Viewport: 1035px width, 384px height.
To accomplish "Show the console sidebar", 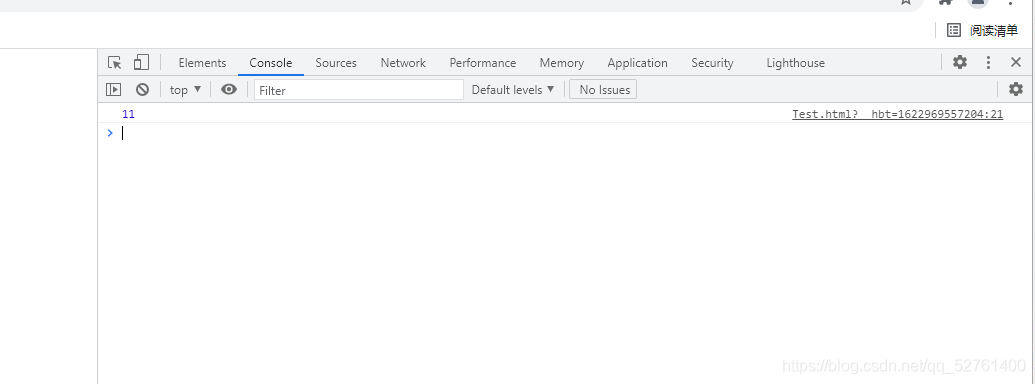I will click(x=114, y=89).
